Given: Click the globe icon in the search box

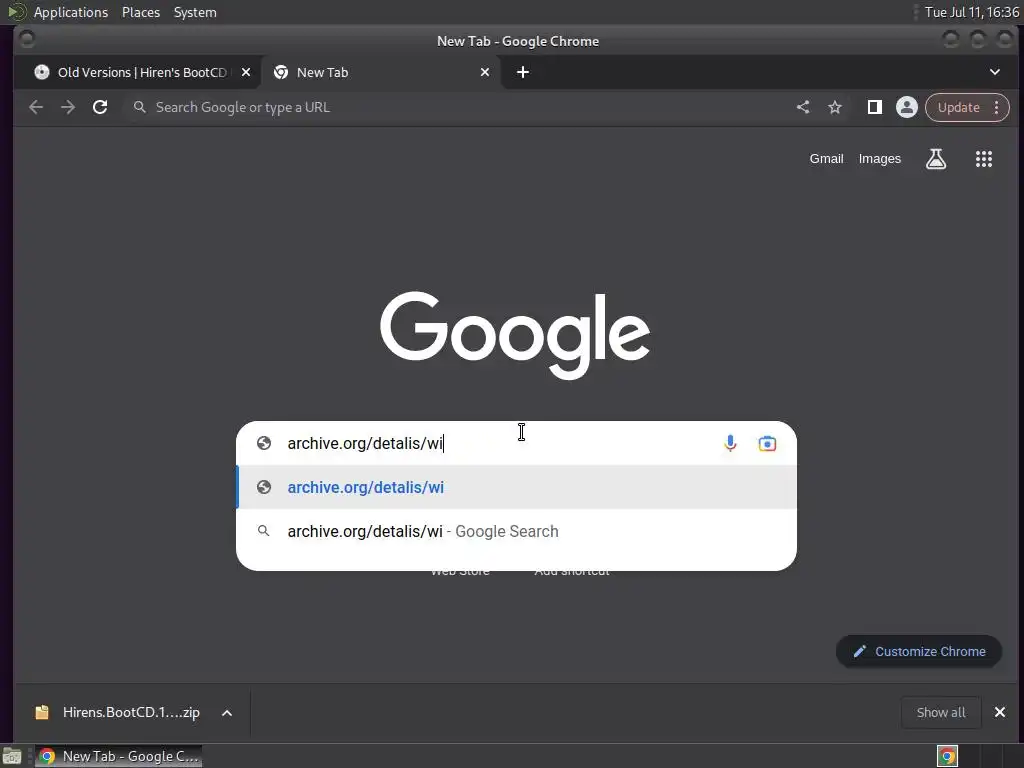Looking at the screenshot, I should pos(264,443).
